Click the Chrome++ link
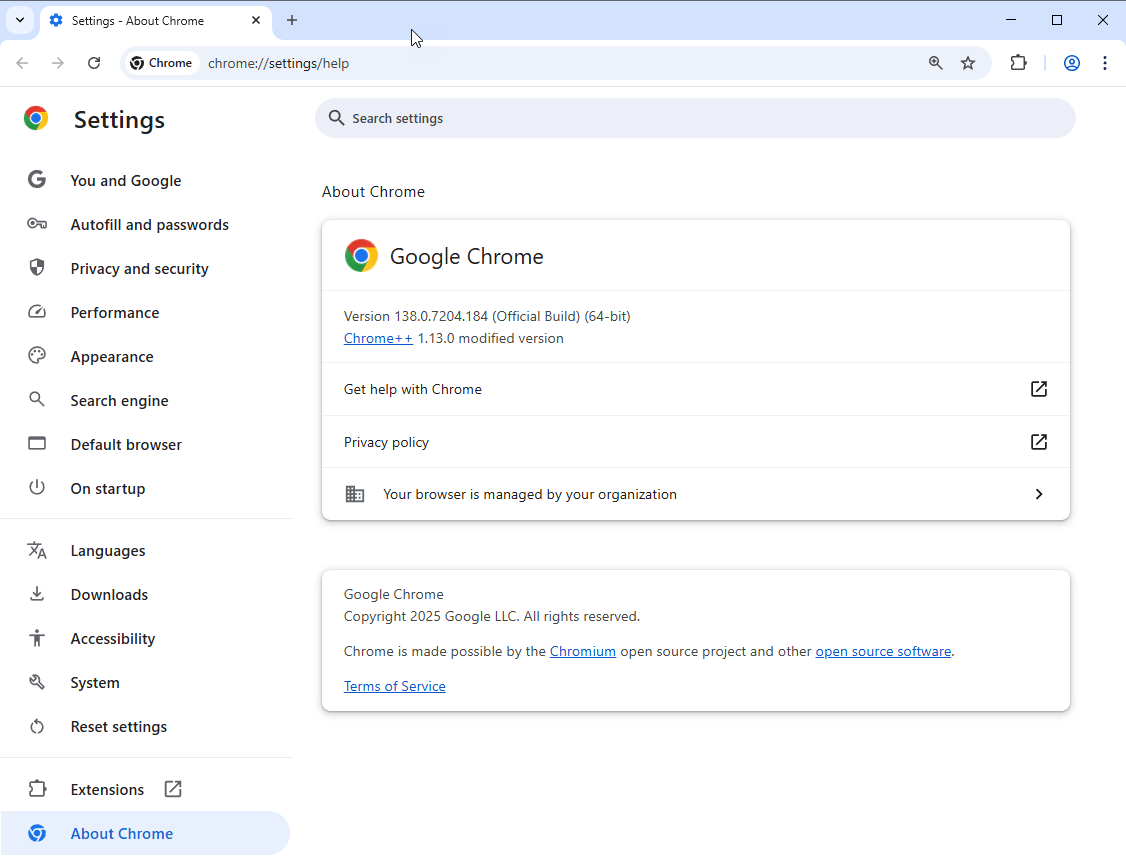 click(378, 338)
